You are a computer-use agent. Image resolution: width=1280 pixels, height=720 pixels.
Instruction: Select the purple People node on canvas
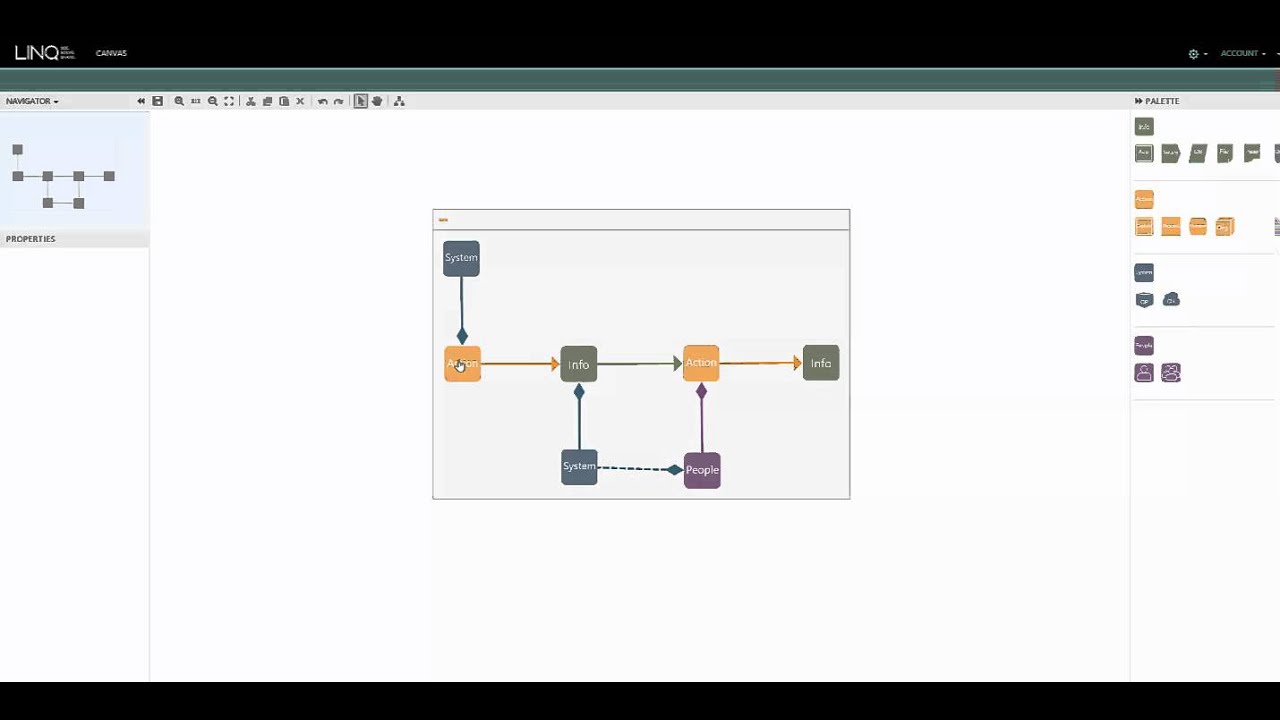702,470
